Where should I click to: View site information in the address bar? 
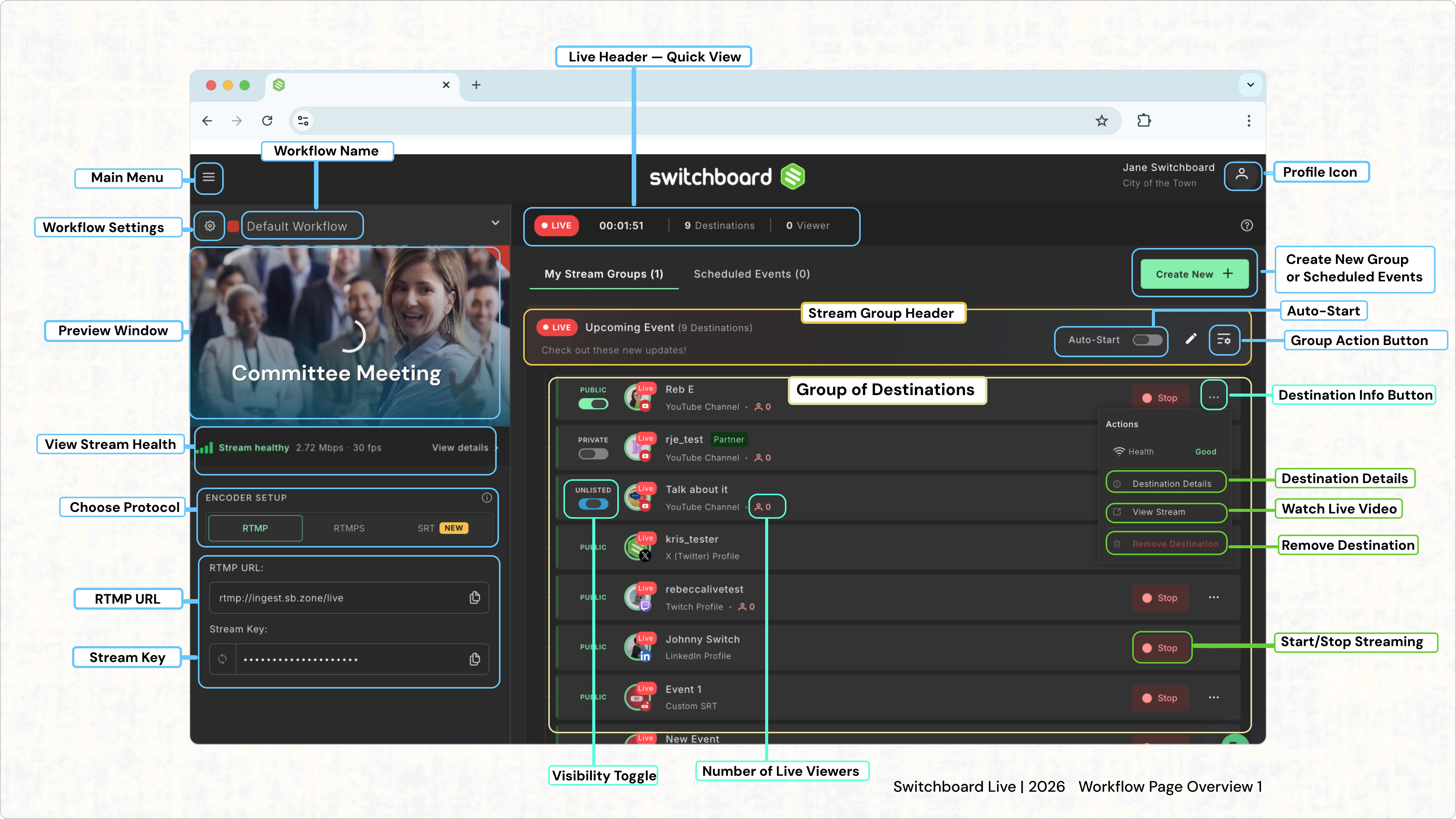(303, 121)
